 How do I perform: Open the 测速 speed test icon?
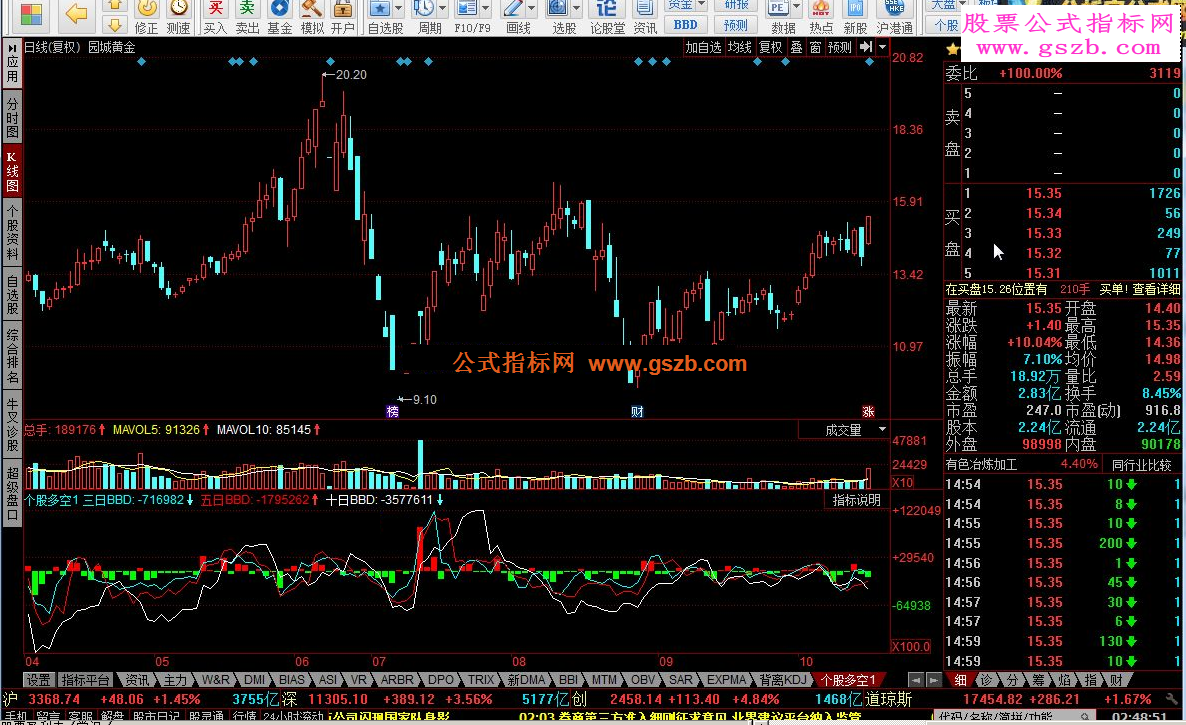pos(179,17)
